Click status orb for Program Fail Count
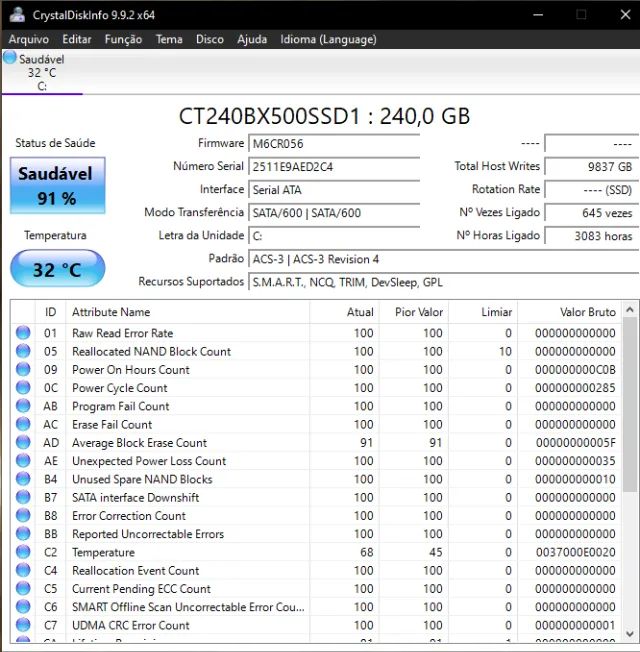 (23, 406)
